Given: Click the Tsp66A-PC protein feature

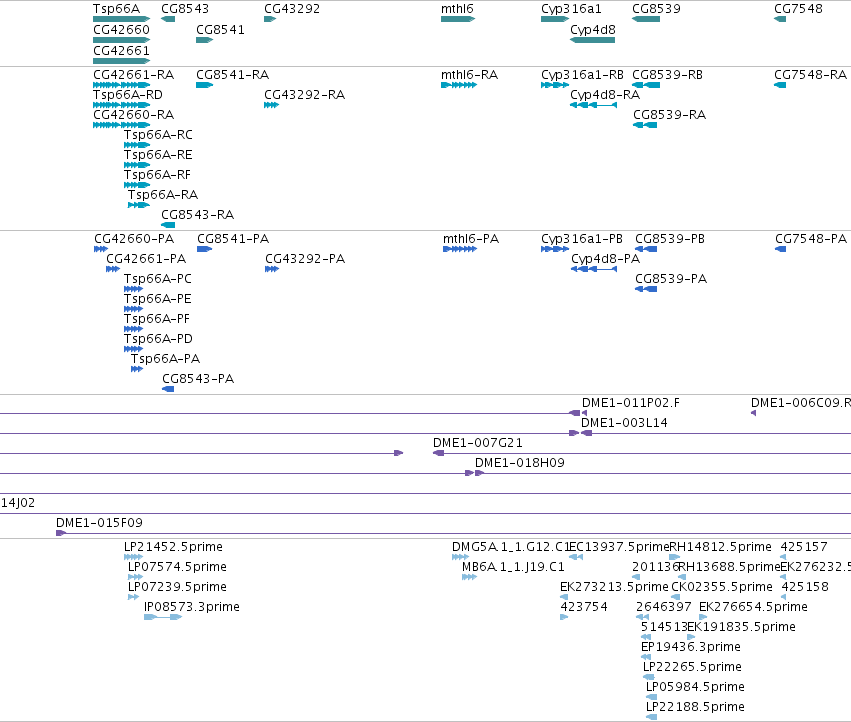Looking at the screenshot, I should 134,289.
